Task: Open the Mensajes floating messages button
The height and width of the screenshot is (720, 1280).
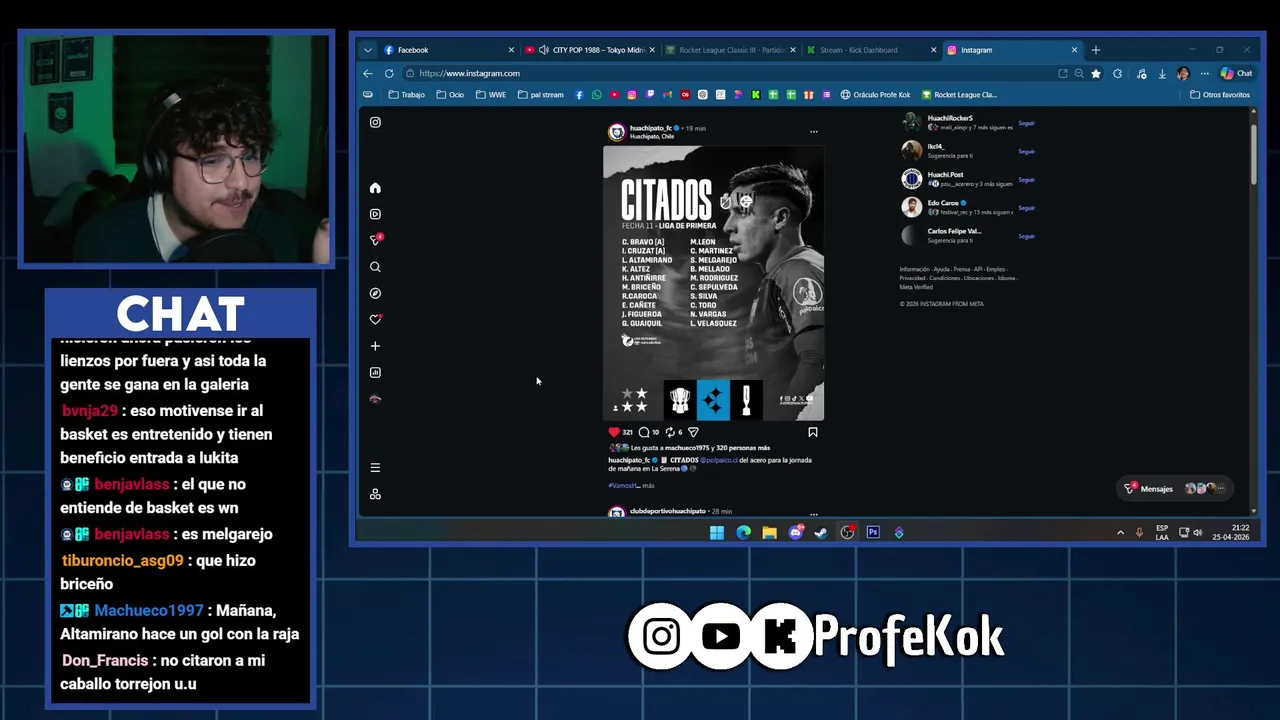Action: pos(1176,488)
